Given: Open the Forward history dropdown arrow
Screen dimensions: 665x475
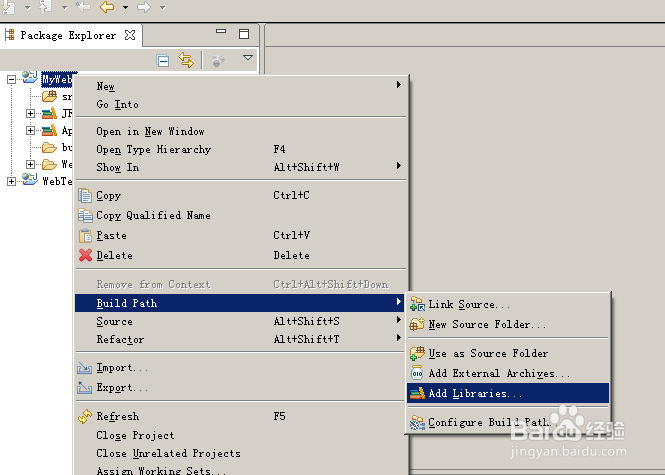Looking at the screenshot, I should 163,7.
